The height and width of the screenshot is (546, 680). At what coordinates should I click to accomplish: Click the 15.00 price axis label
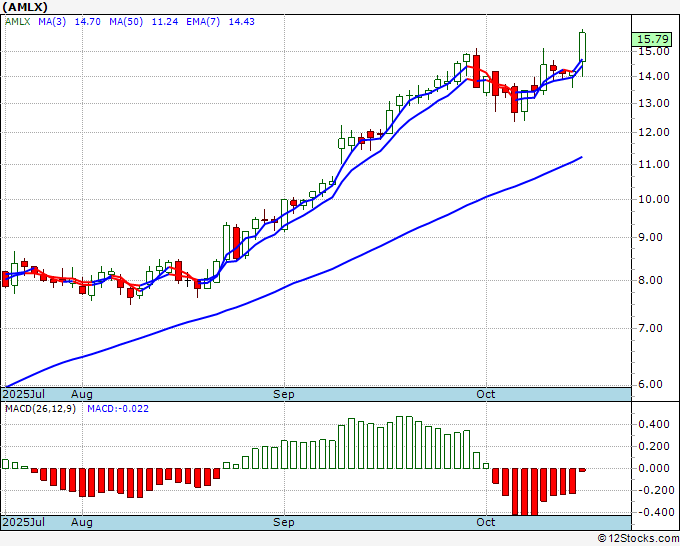click(653, 52)
